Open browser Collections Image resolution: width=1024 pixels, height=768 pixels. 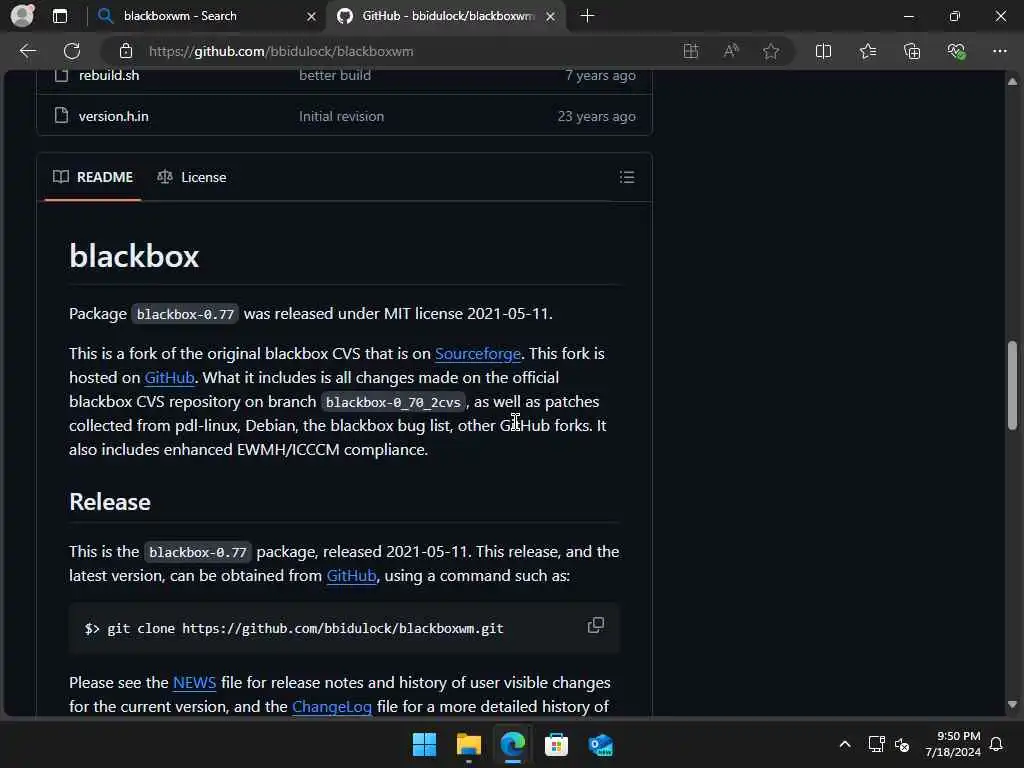tap(912, 51)
